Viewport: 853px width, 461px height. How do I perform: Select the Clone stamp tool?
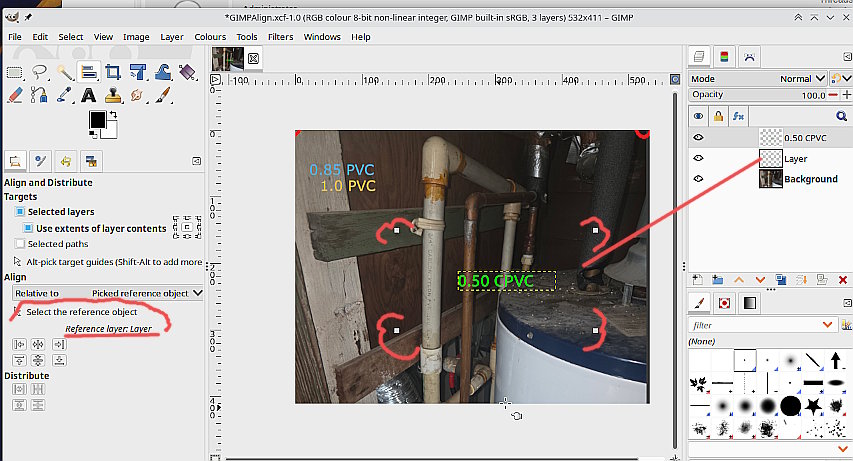[x=113, y=96]
